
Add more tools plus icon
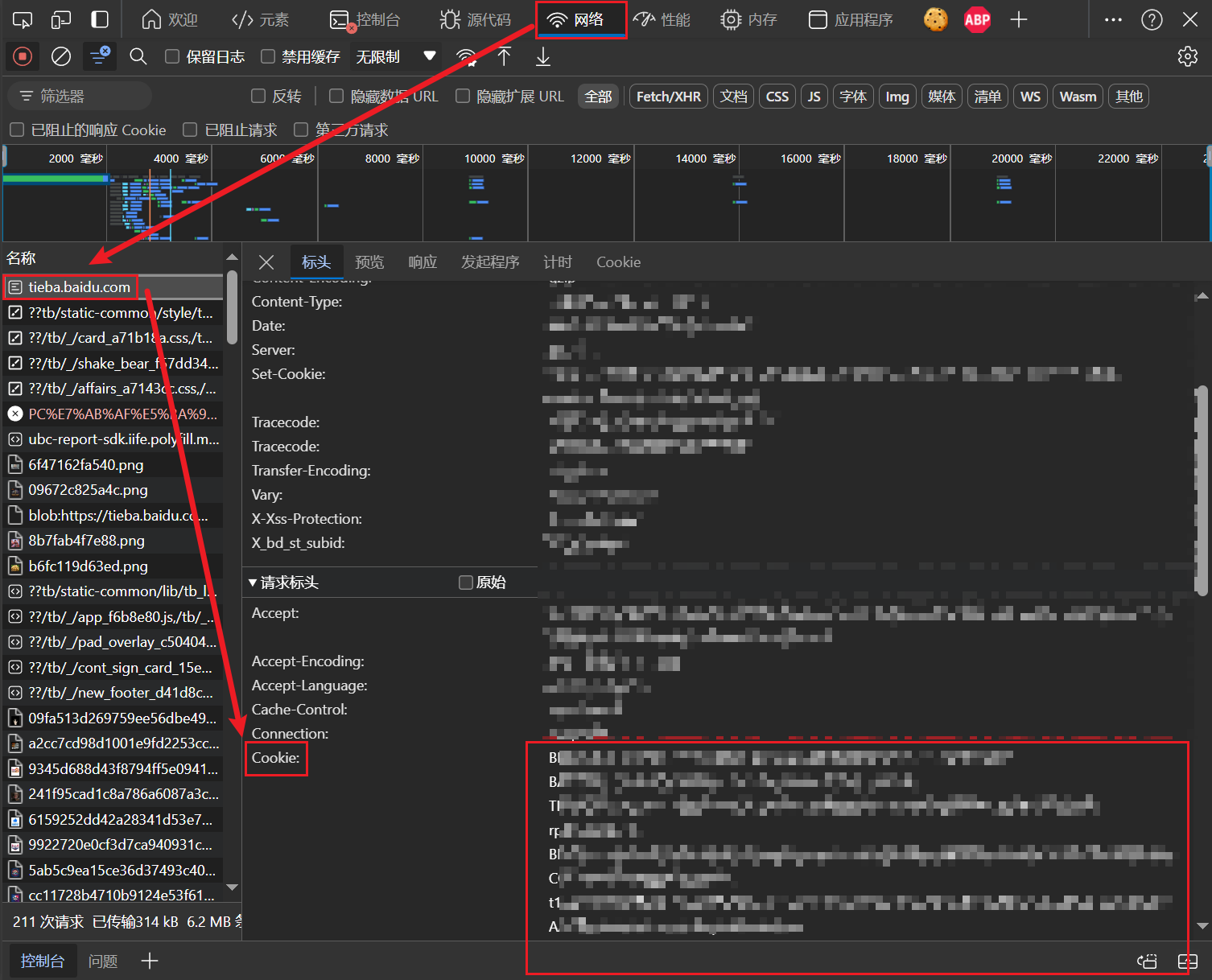[1019, 19]
